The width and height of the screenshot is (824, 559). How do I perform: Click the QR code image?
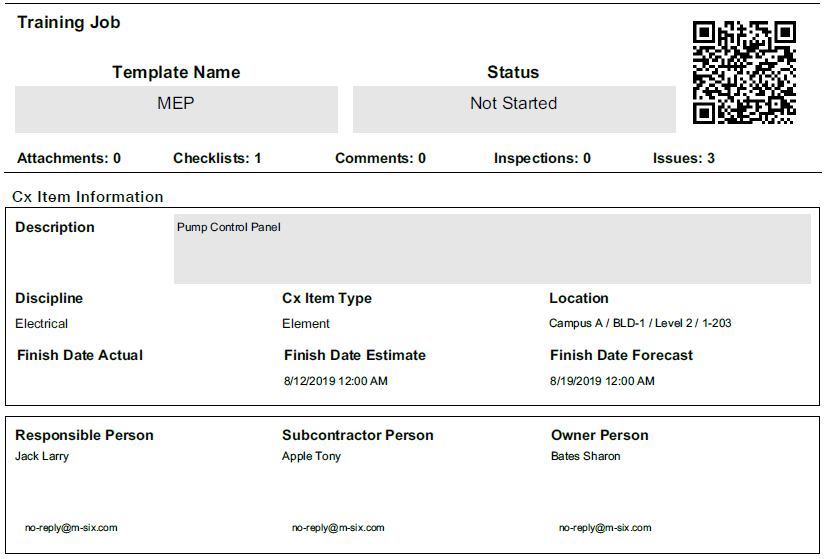pos(744,72)
